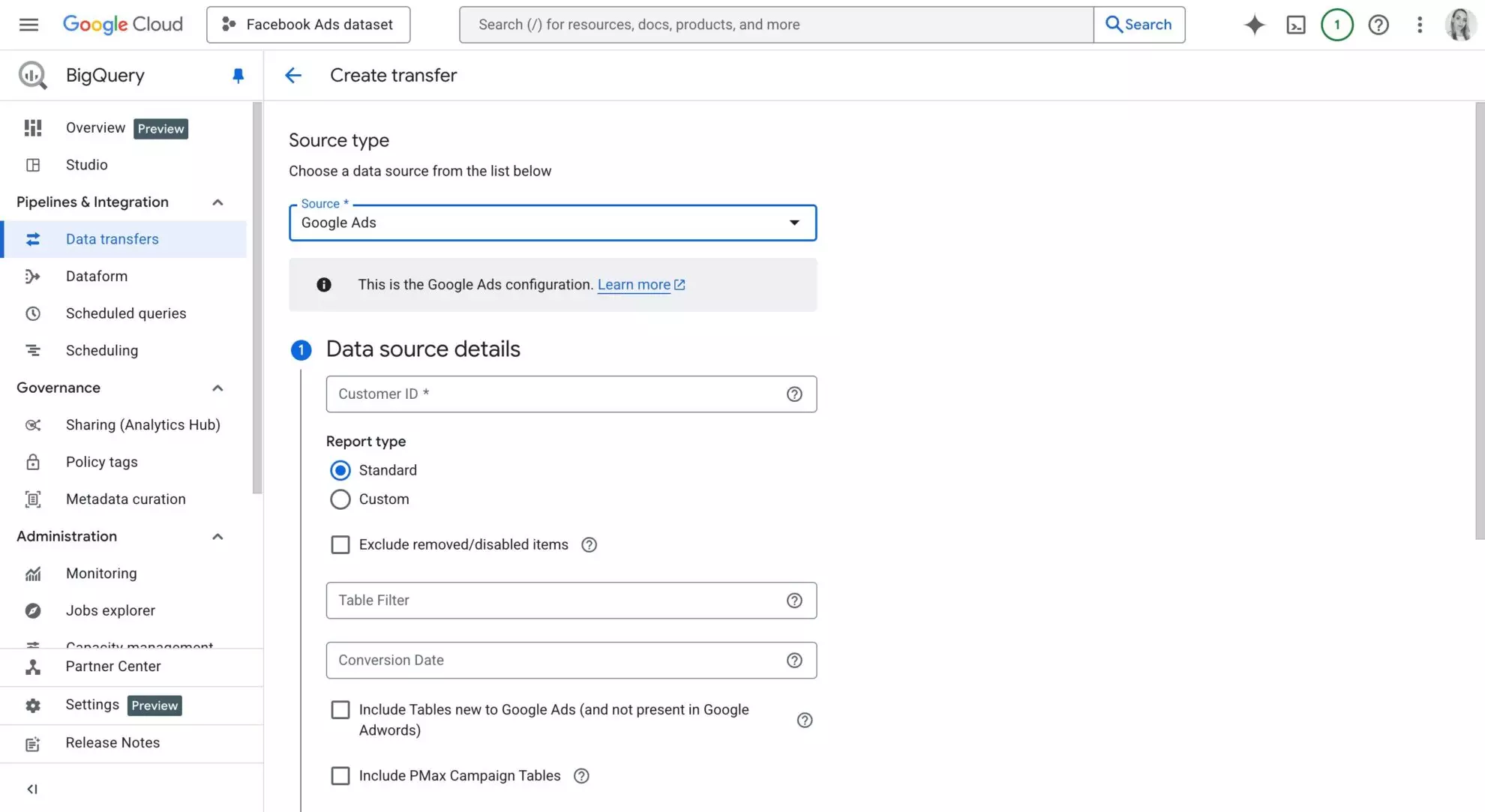Open the Data transfers sidebar icon
Viewport: 1485px width, 812px height.
33,238
